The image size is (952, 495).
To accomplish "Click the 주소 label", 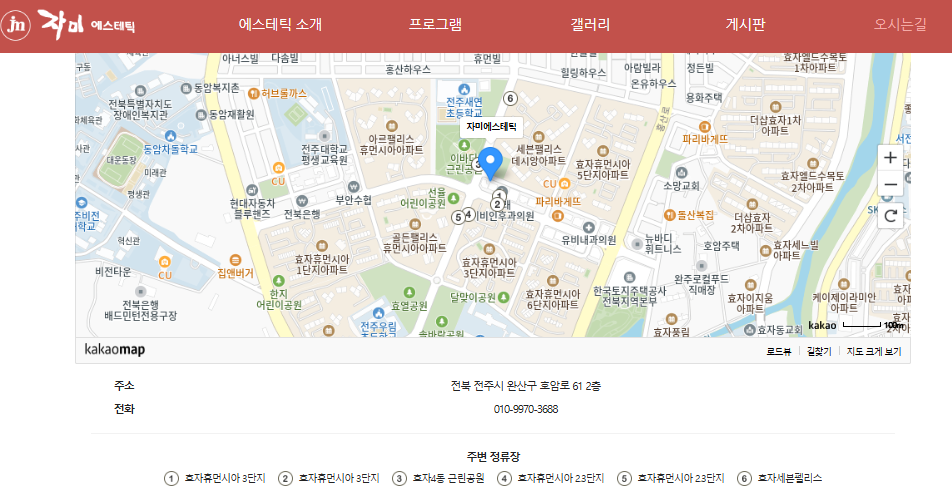I will [124, 385].
